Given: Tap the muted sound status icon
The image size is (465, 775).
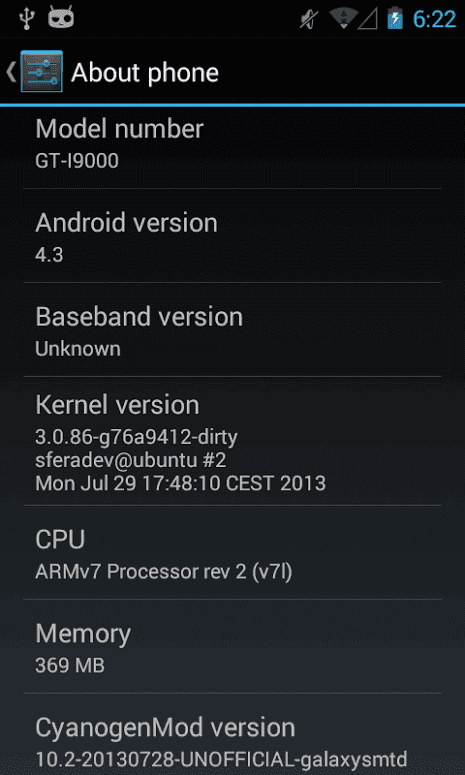Looking at the screenshot, I should (x=310, y=19).
